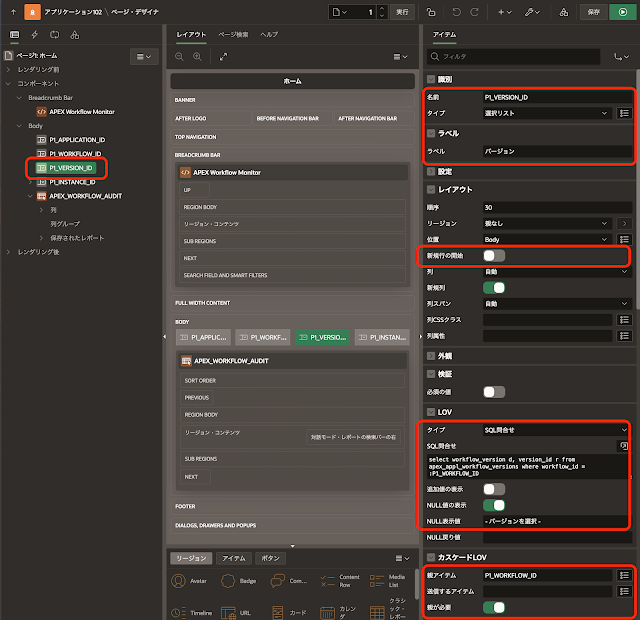Click the Redo icon
The height and width of the screenshot is (620, 640).
click(x=474, y=12)
